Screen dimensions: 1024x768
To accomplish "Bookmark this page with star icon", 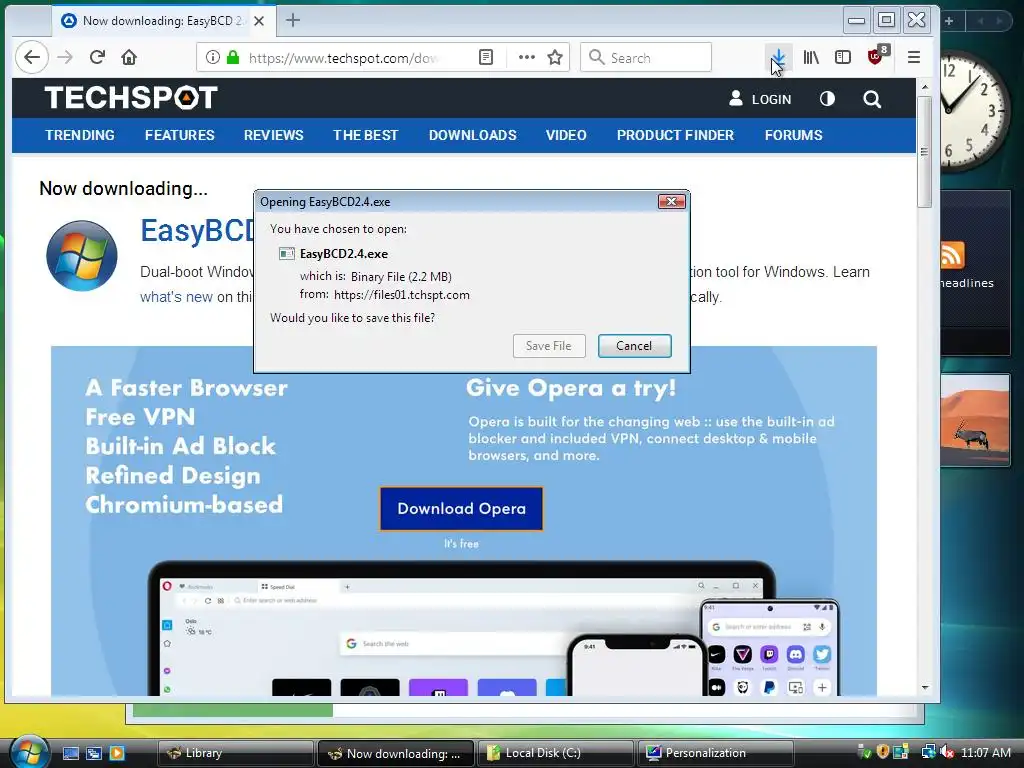I will (555, 57).
